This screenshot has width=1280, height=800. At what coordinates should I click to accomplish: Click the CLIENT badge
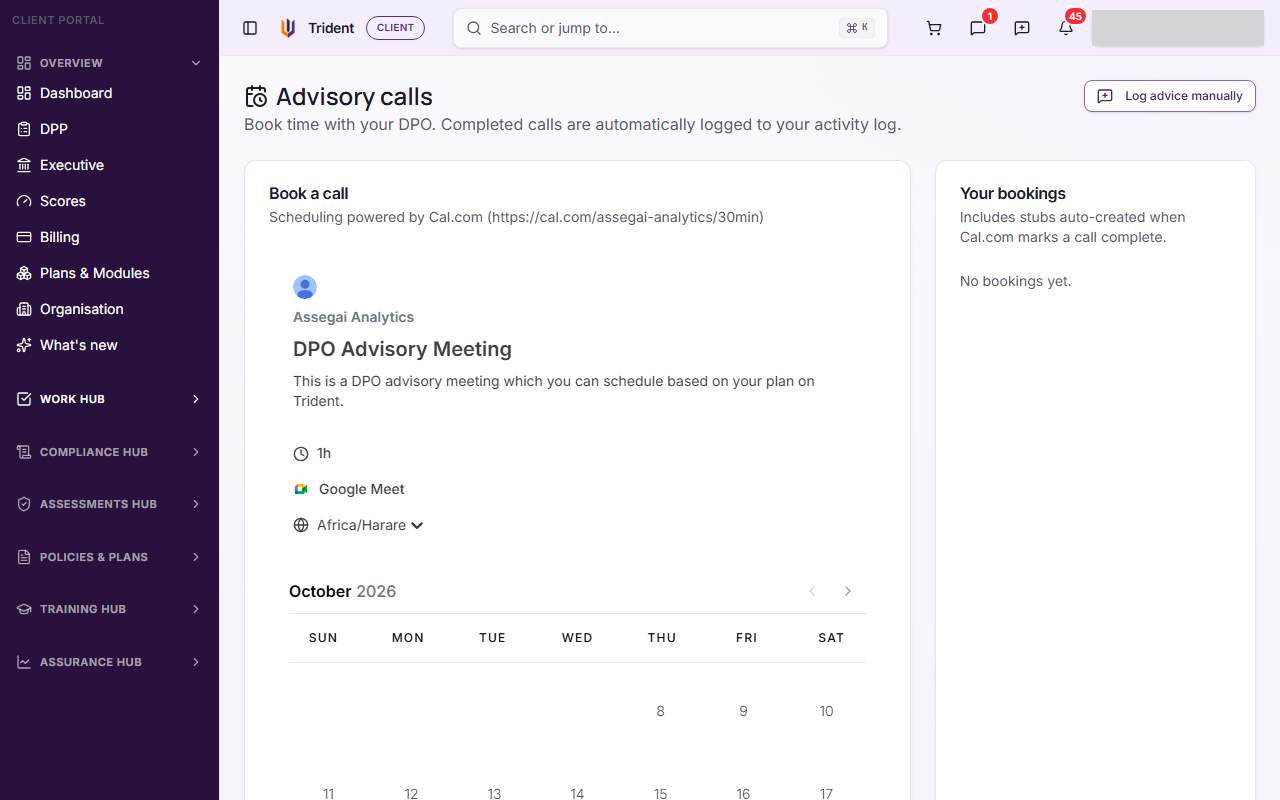(x=395, y=28)
